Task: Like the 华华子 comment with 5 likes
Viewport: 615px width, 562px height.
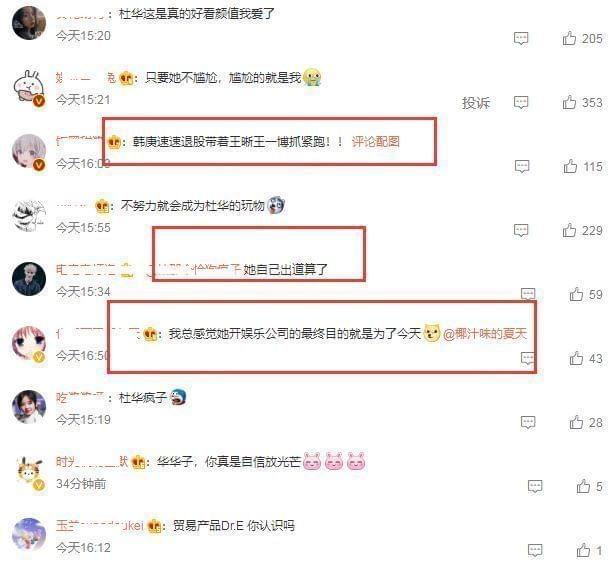Action: 583,486
